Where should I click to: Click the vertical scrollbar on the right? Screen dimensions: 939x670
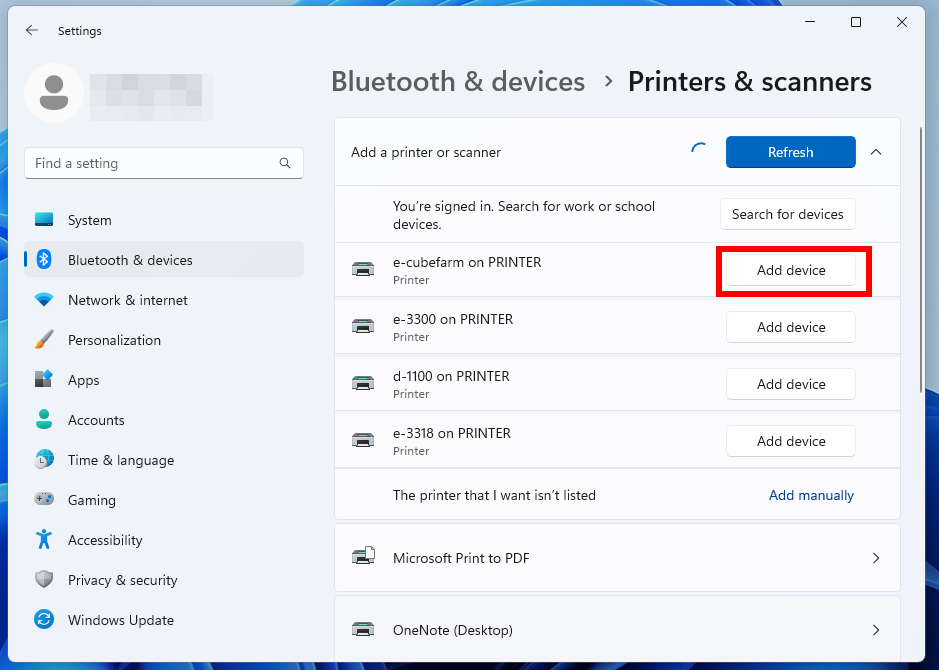click(922, 260)
